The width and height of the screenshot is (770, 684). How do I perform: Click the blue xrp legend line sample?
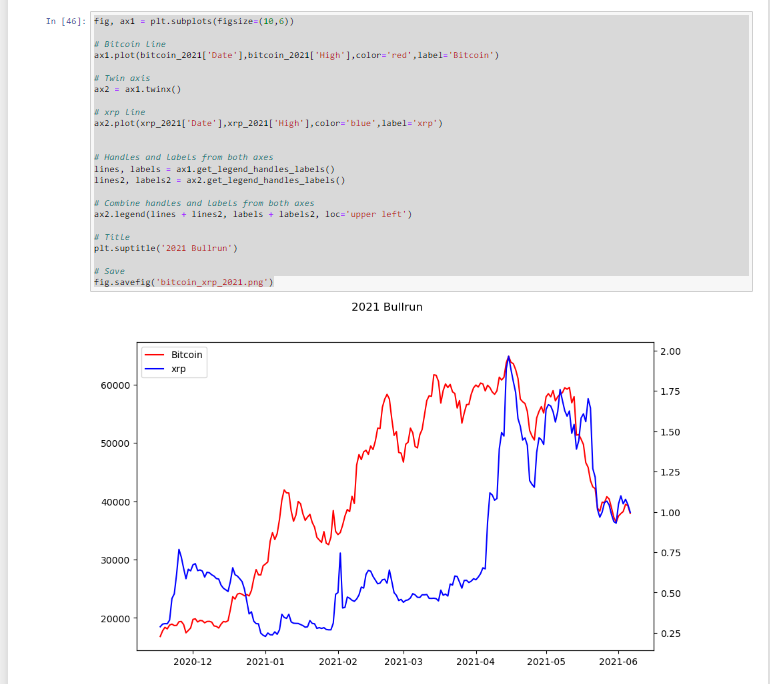point(154,369)
